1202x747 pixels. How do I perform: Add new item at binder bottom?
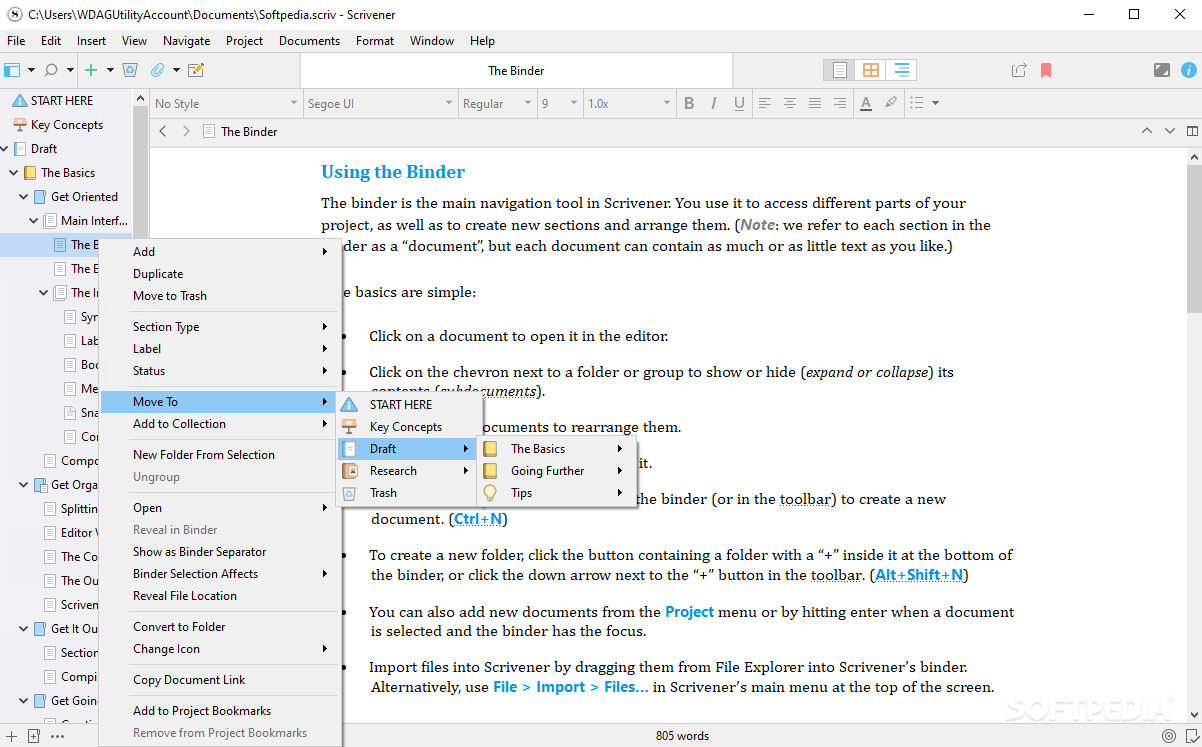(10, 736)
